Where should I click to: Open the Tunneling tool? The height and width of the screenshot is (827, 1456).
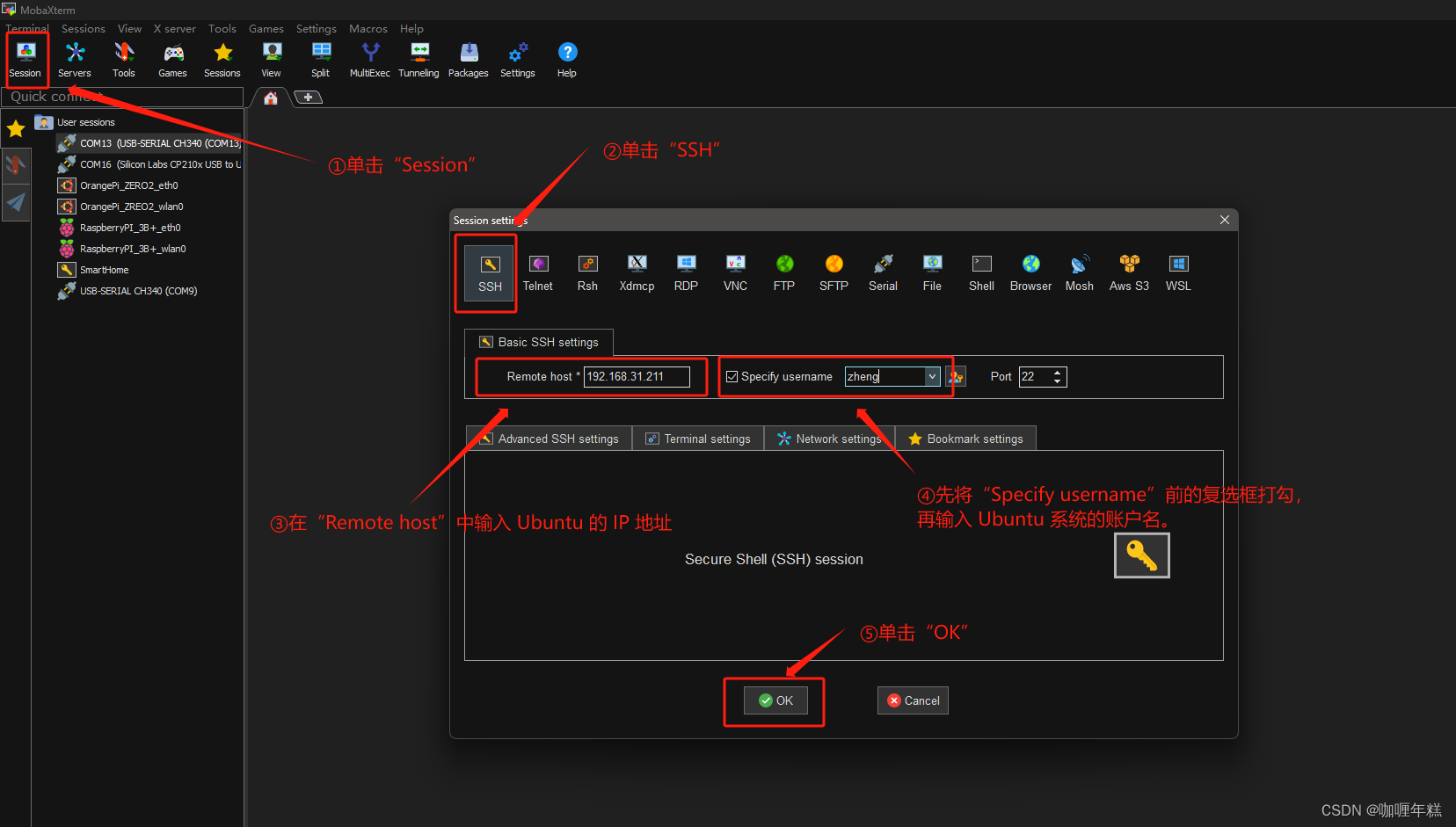click(419, 58)
